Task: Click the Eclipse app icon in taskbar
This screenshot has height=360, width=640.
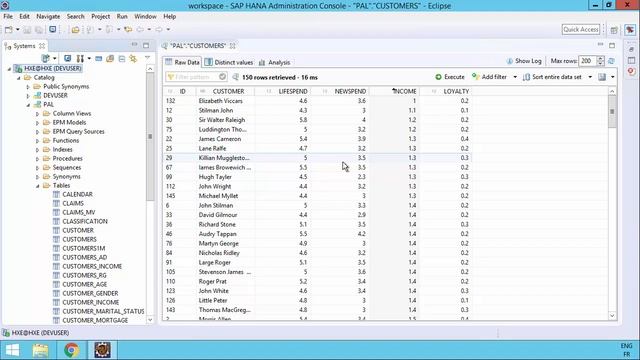Action: coord(102,350)
